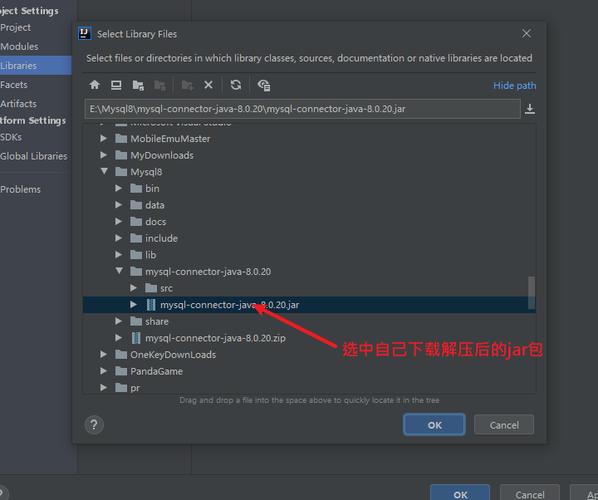
Task: Expand the pr folder
Action: coord(103,387)
